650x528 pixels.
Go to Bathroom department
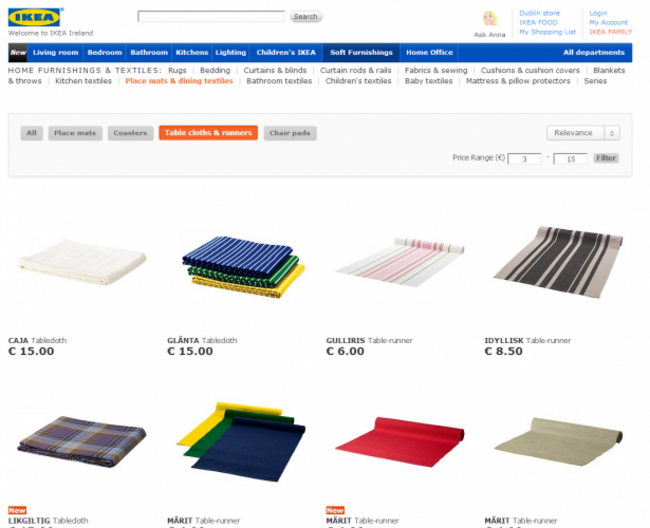tap(149, 53)
